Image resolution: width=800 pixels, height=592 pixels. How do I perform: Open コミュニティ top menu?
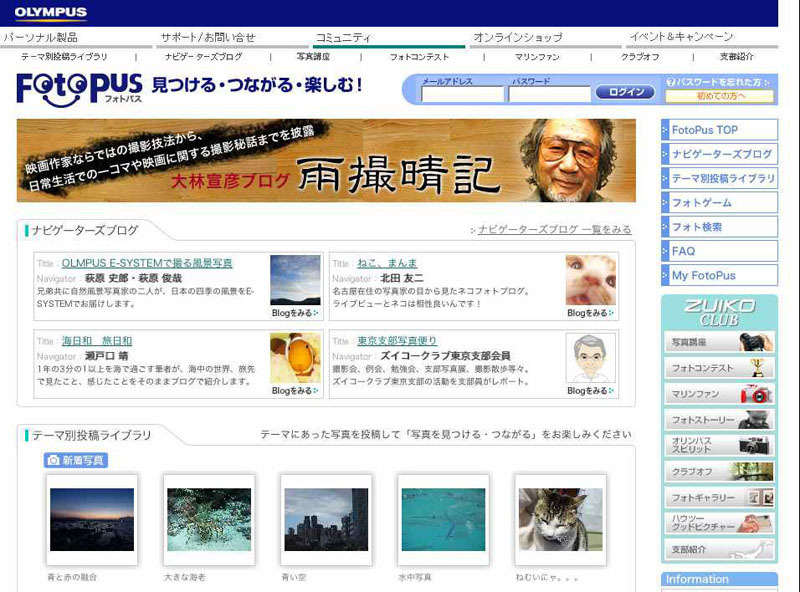[x=344, y=37]
